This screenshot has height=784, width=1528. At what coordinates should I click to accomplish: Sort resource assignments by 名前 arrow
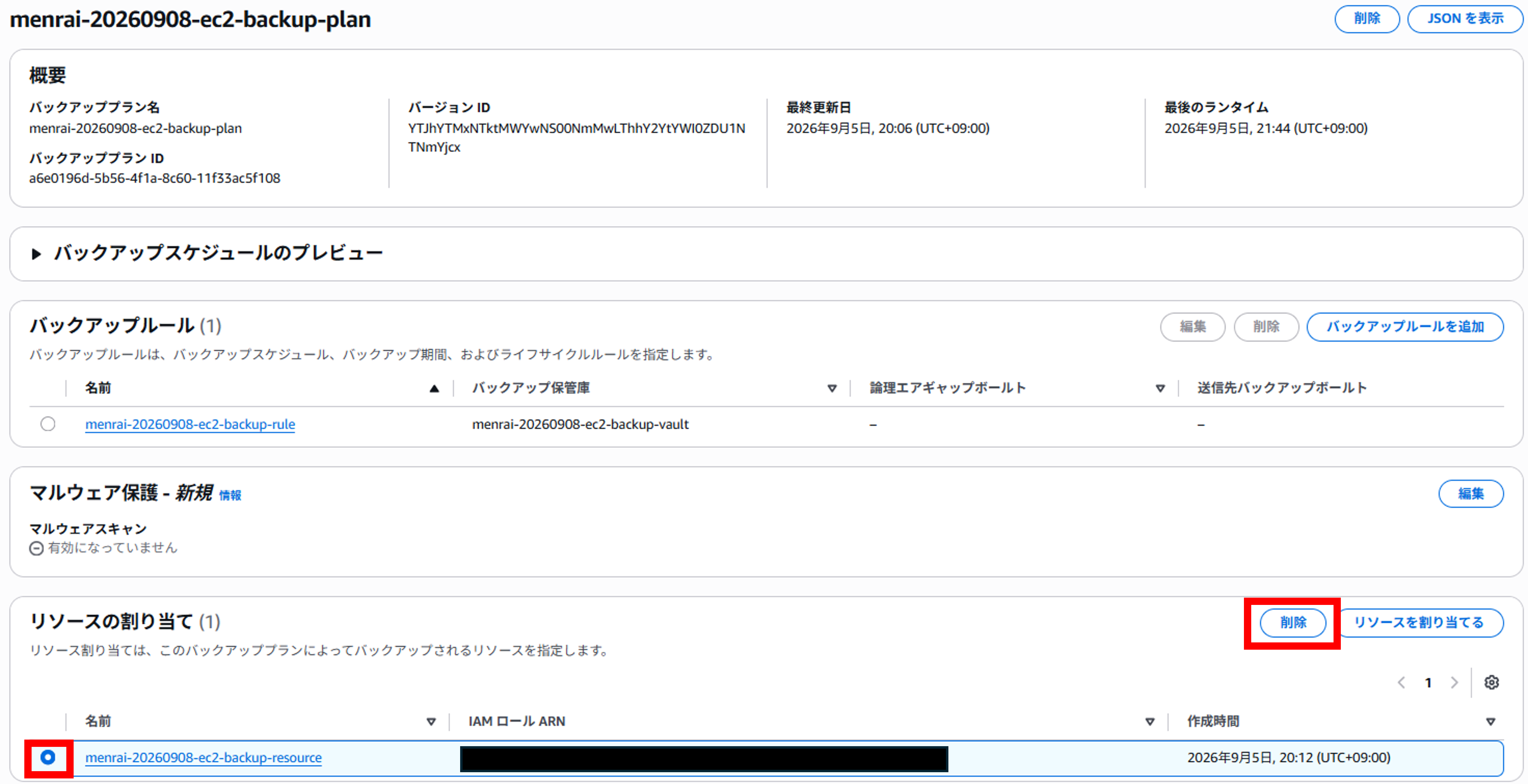click(431, 721)
